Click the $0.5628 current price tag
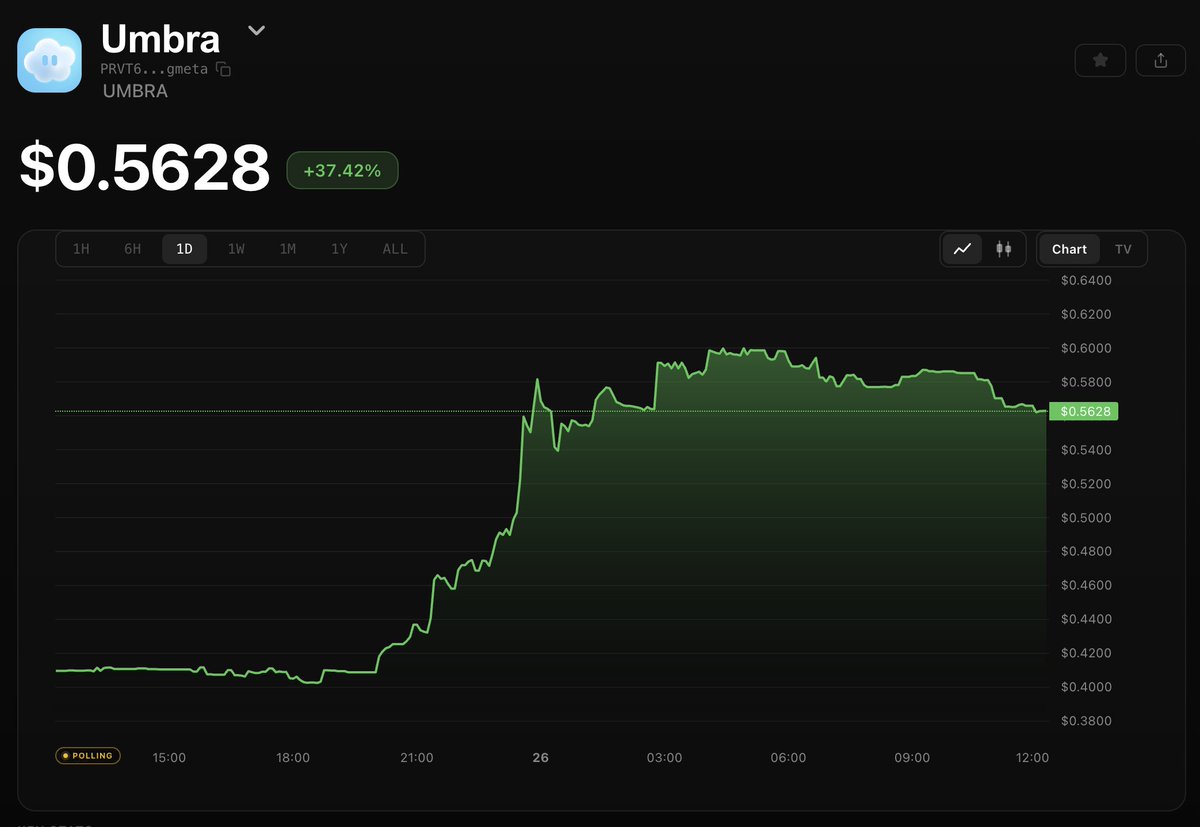The image size is (1200, 827). coord(1083,411)
